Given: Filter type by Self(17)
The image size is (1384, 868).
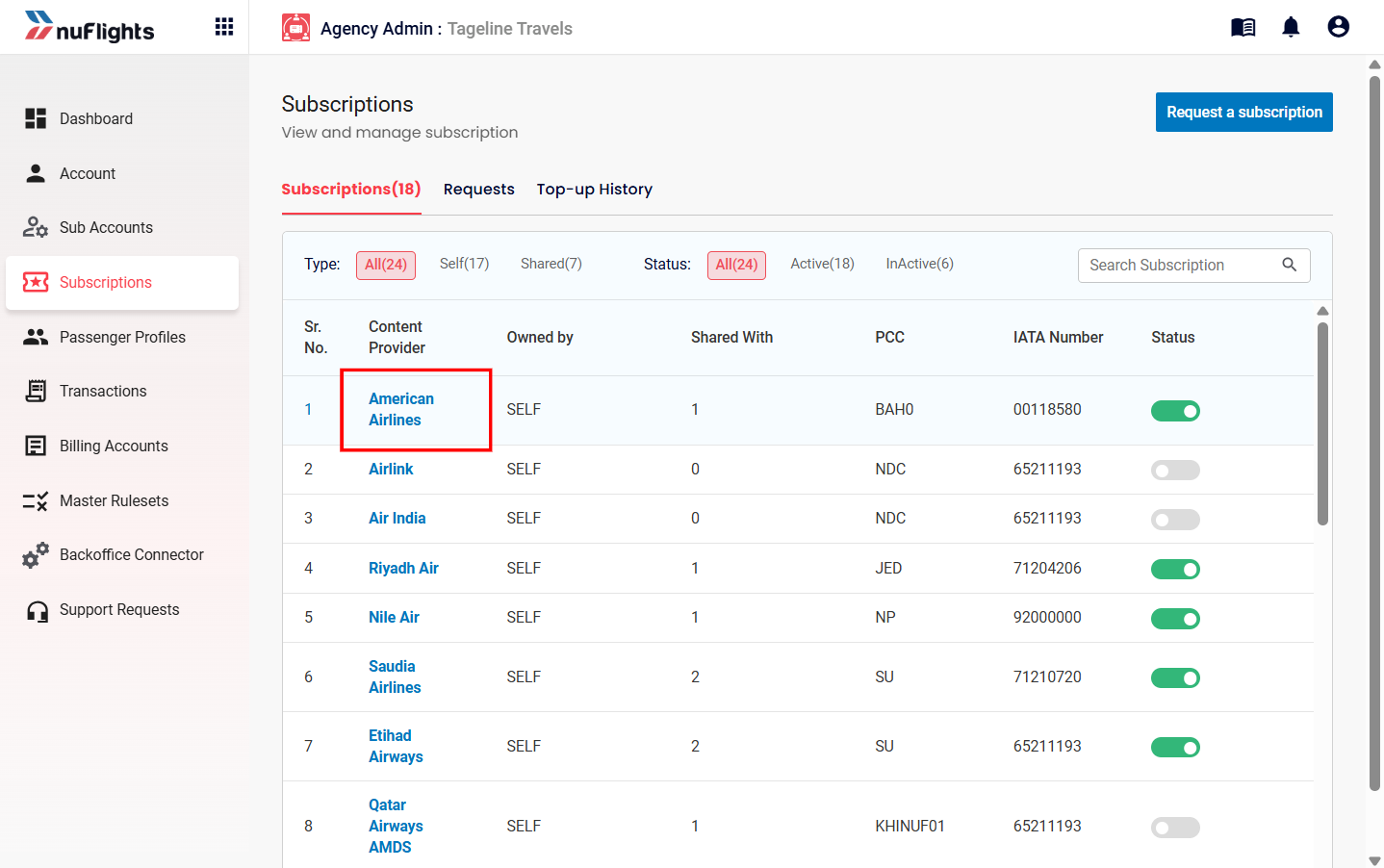Looking at the screenshot, I should (465, 264).
